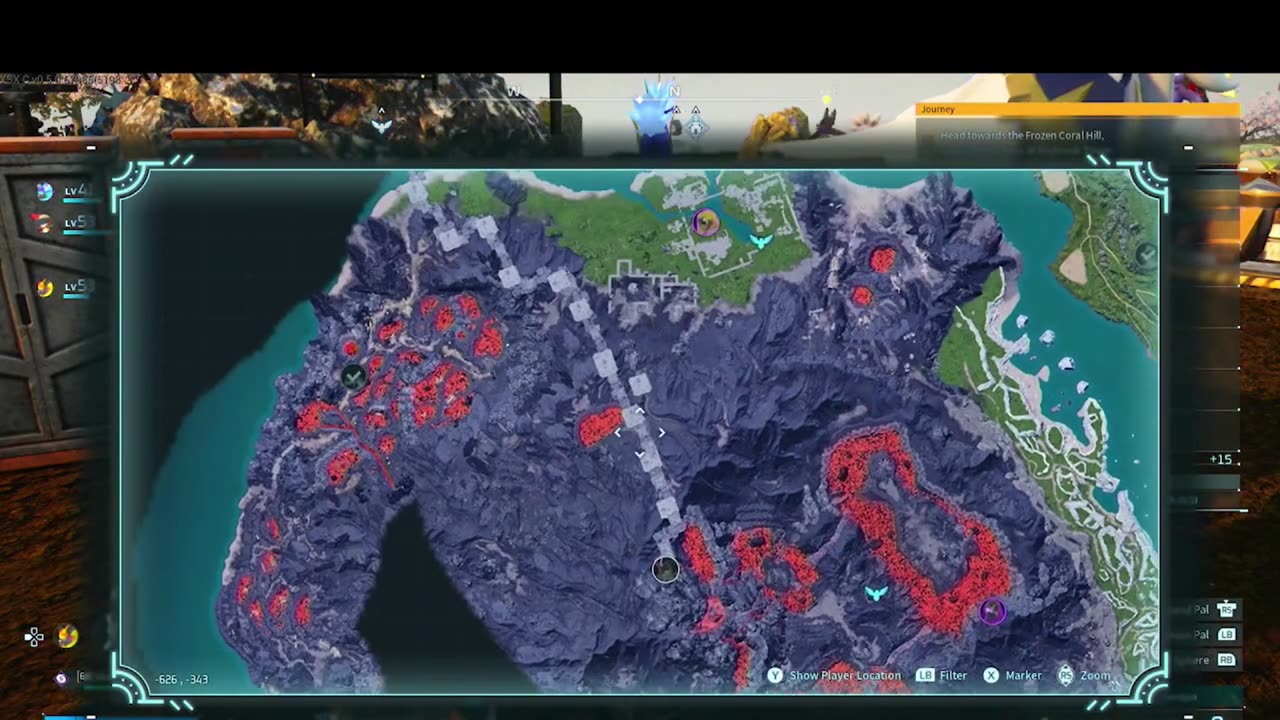Screen dimensions: 1280x720
Task: Click the N compass heading letter
Action: click(675, 91)
